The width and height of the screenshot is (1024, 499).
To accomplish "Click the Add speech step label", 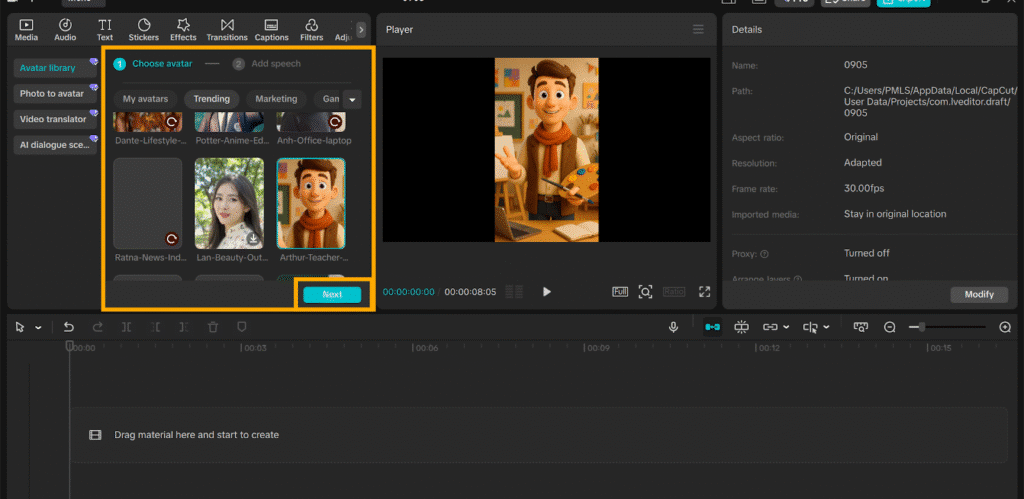I will (x=276, y=63).
